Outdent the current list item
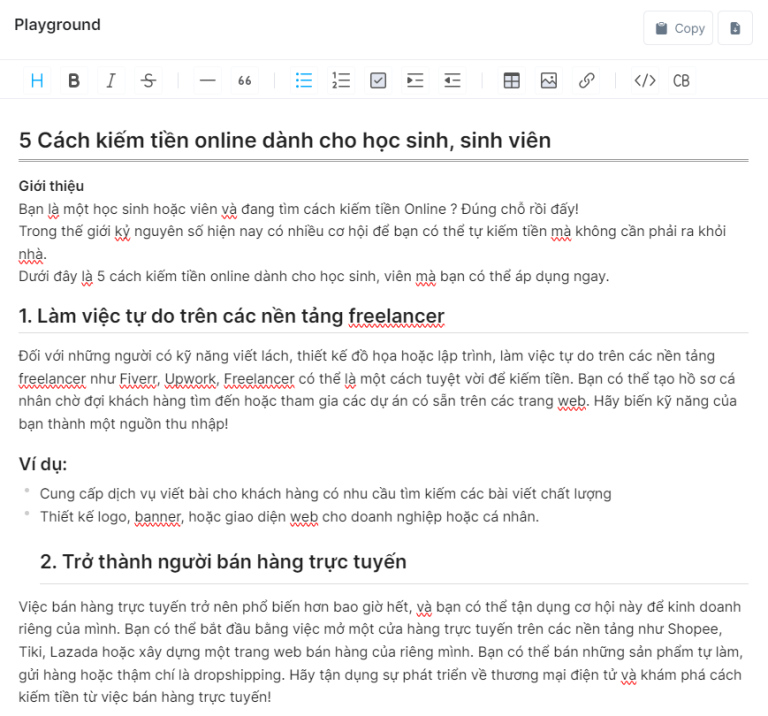Viewport: 768px width, 716px height. (452, 80)
